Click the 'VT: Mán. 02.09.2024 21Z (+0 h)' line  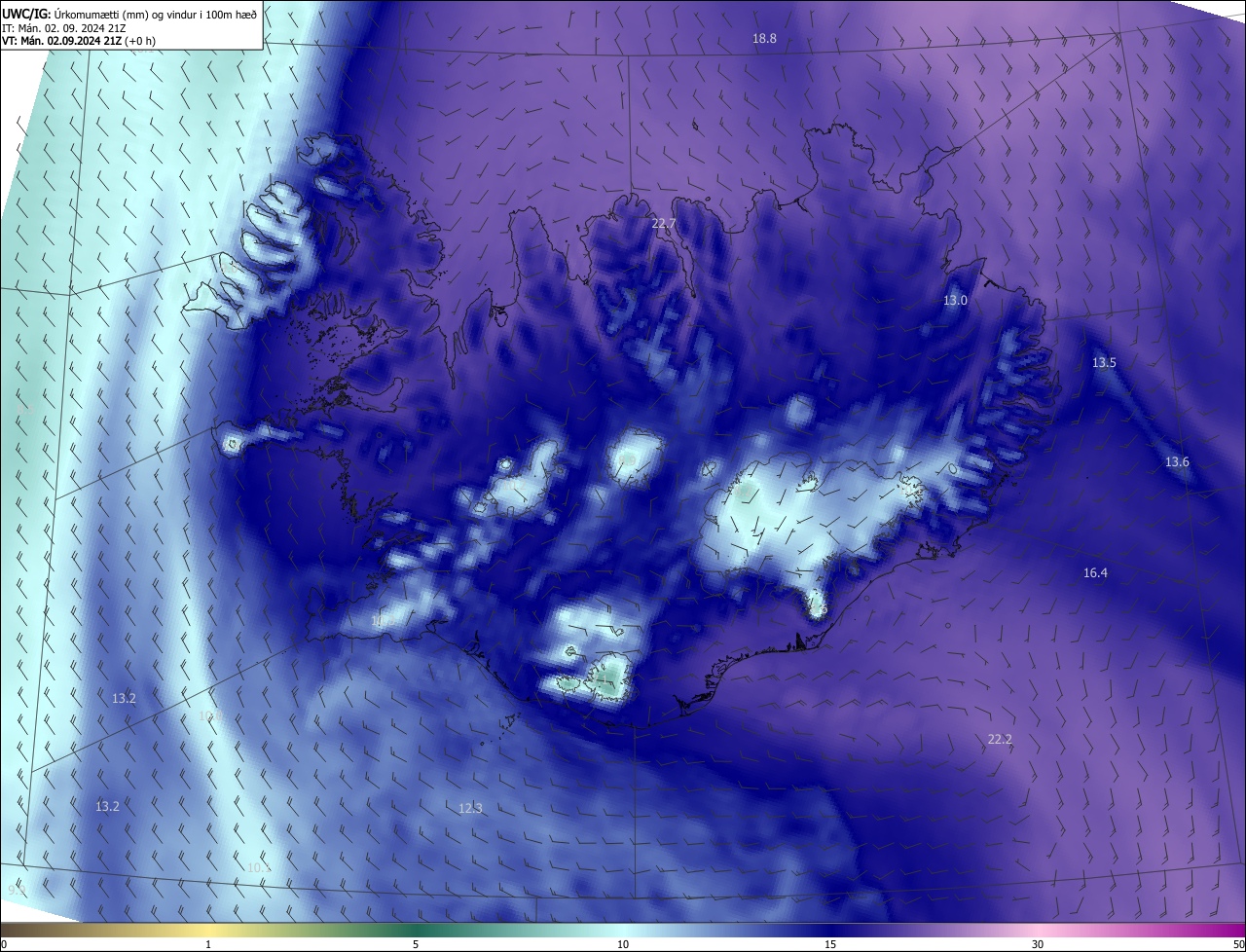click(79, 41)
